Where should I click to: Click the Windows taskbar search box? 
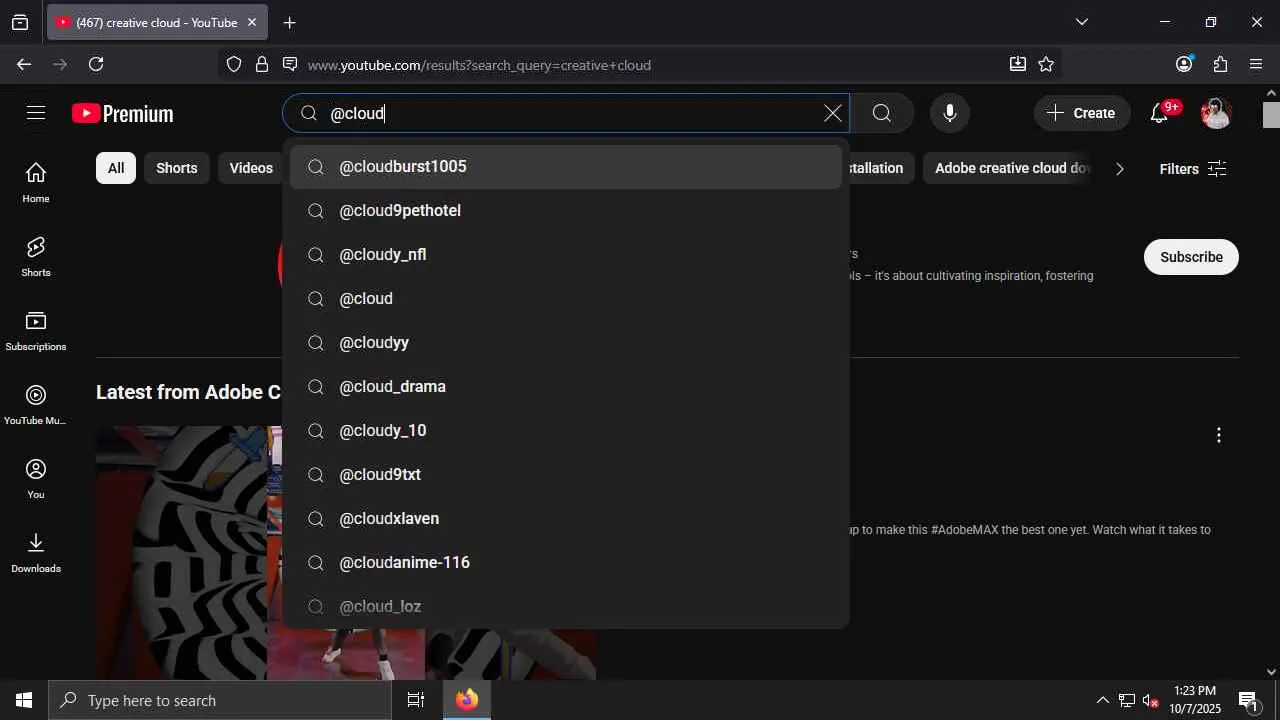click(220, 700)
